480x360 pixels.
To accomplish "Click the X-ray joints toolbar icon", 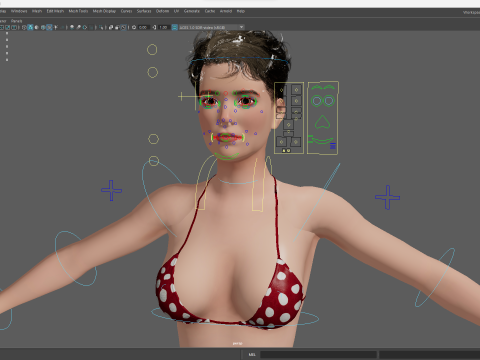I will tap(117, 27).
